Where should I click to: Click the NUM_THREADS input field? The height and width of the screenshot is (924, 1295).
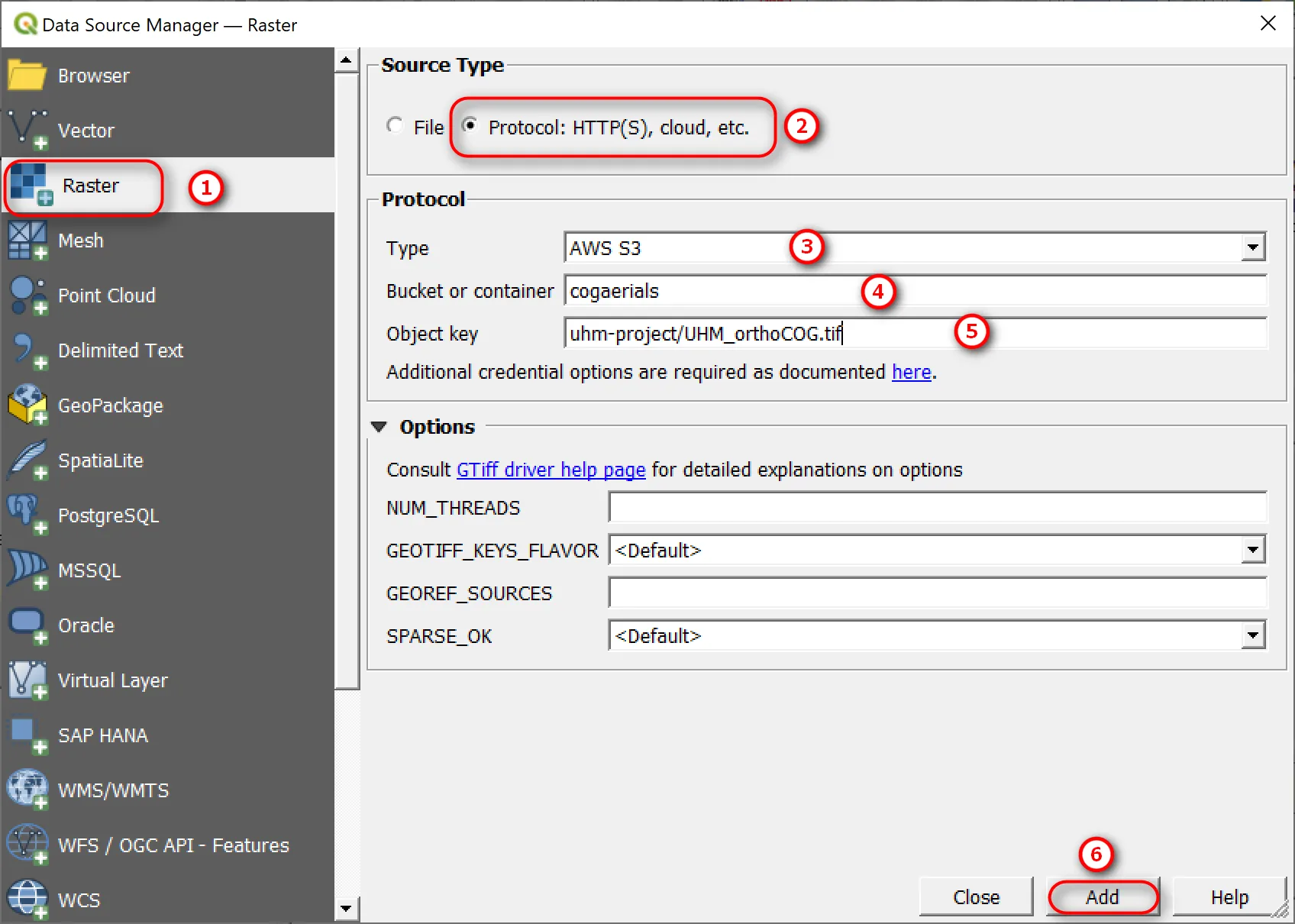[x=937, y=507]
